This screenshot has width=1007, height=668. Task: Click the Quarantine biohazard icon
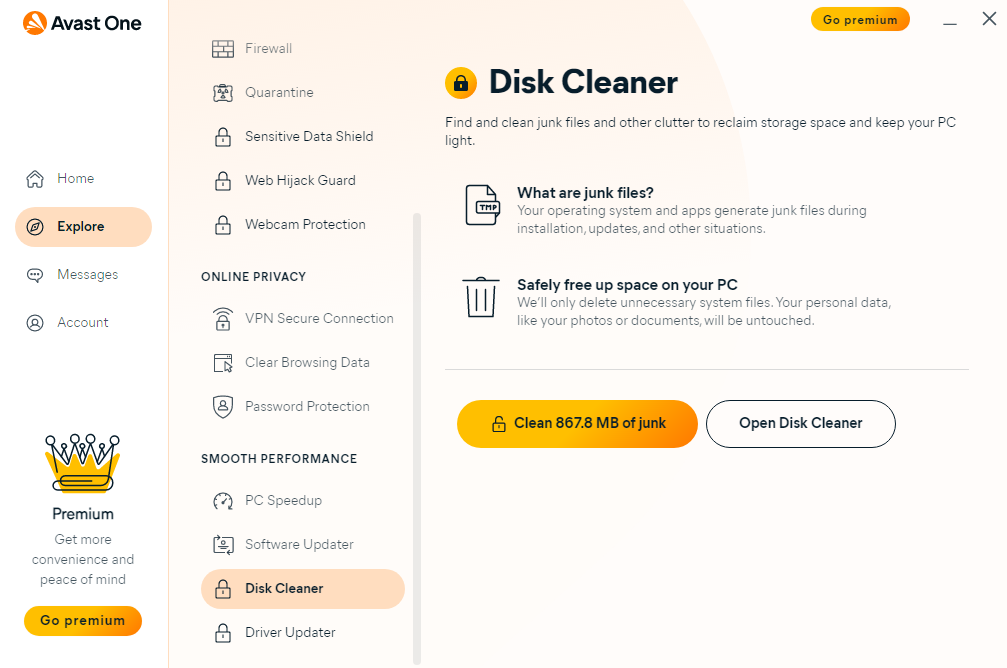coord(223,93)
